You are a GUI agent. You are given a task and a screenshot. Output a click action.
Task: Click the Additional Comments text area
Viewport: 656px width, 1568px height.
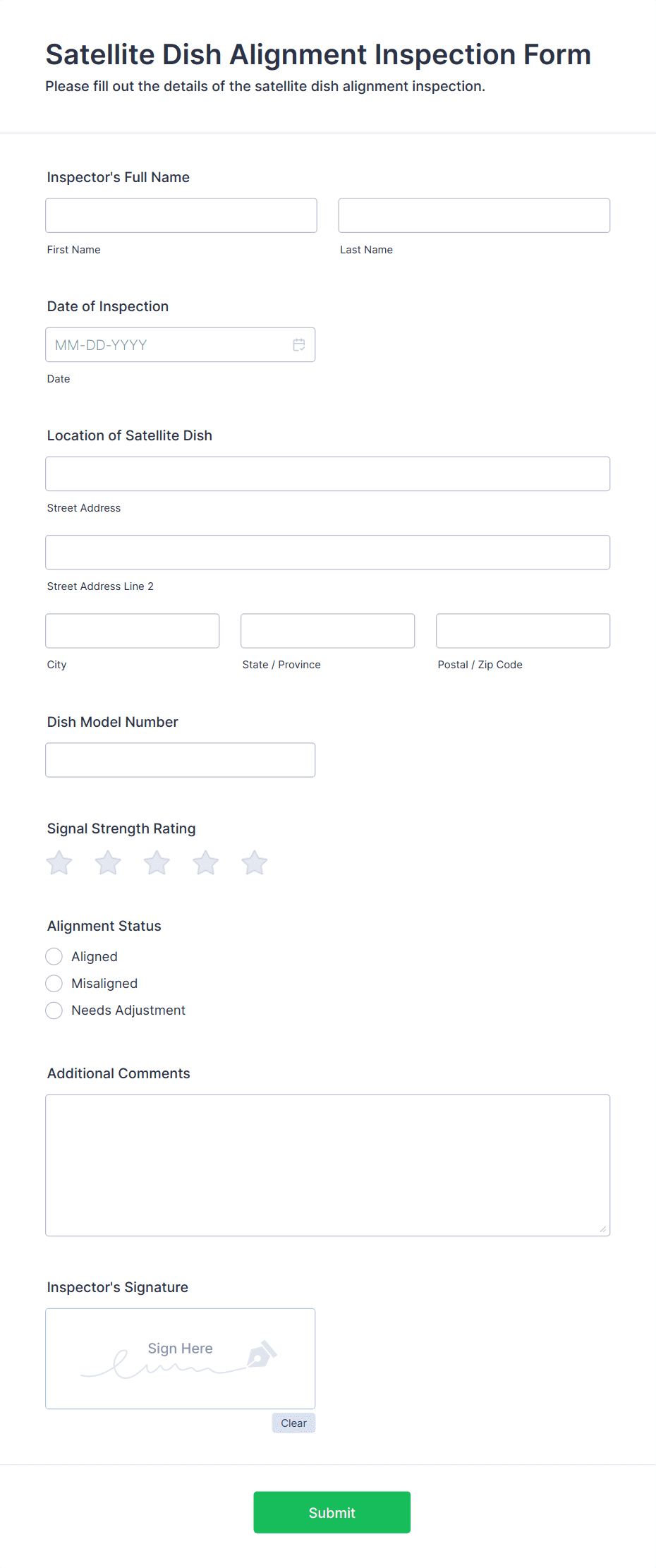click(x=328, y=1165)
